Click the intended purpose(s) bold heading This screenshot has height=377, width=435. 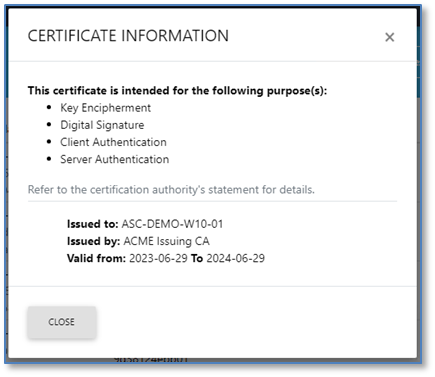tap(177, 90)
